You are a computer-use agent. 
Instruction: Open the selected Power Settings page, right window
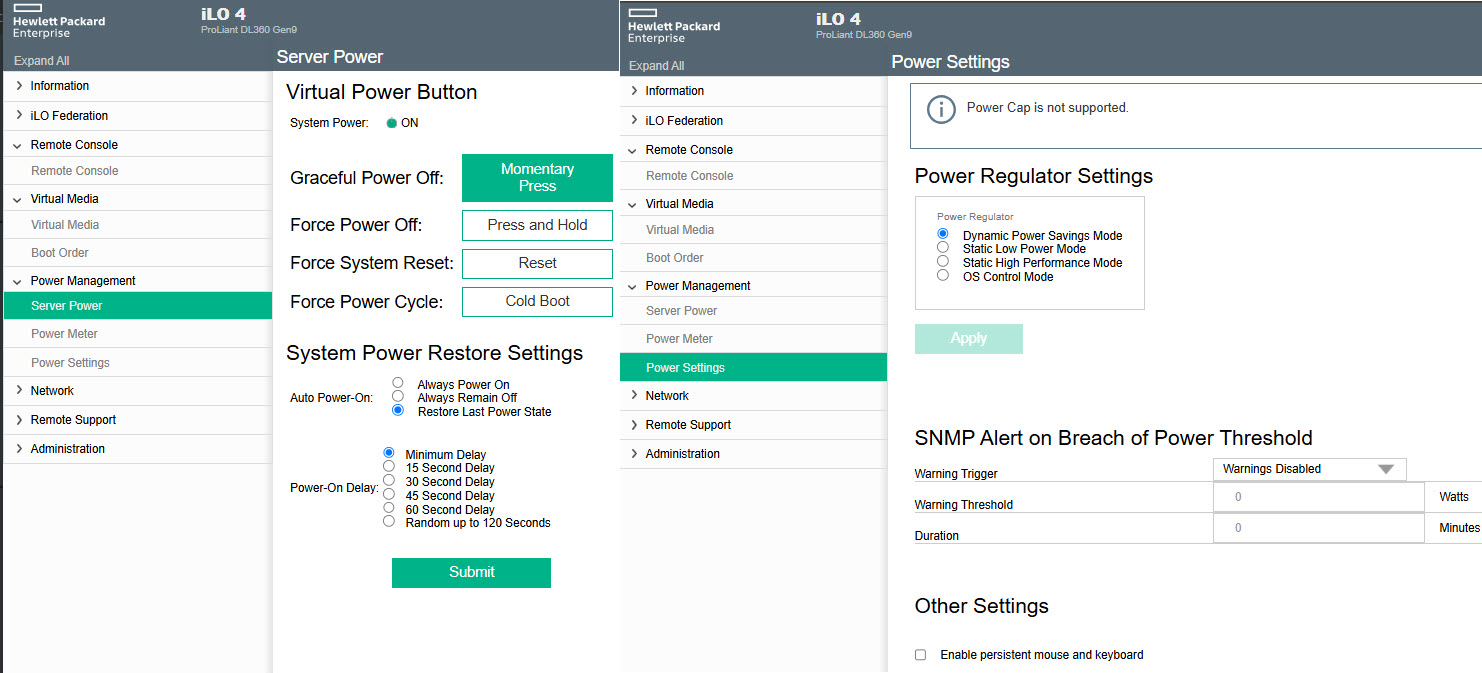[x=753, y=367]
